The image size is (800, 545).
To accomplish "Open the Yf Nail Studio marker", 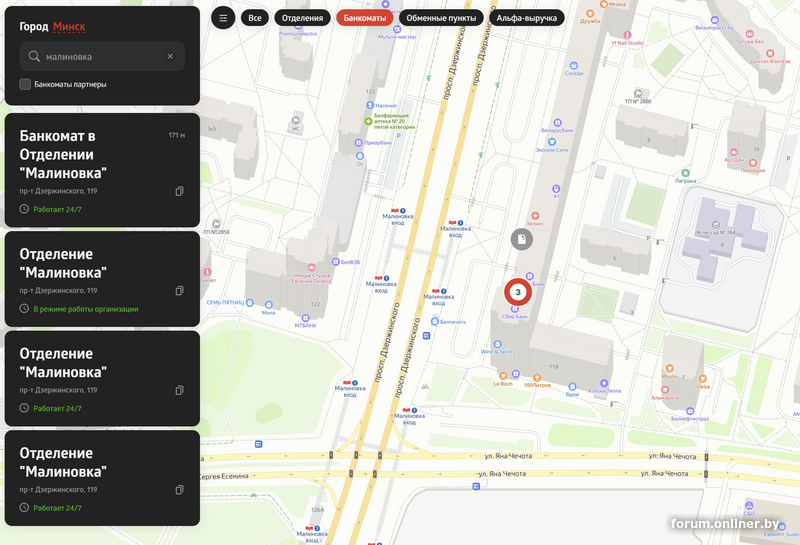I will pyautogui.click(x=627, y=35).
